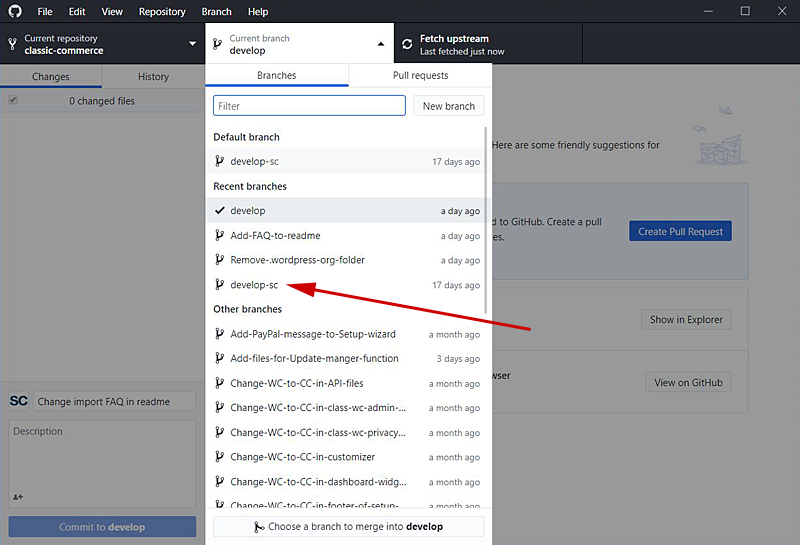
Task: Click branch icon of default develop-sc row
Action: point(219,161)
